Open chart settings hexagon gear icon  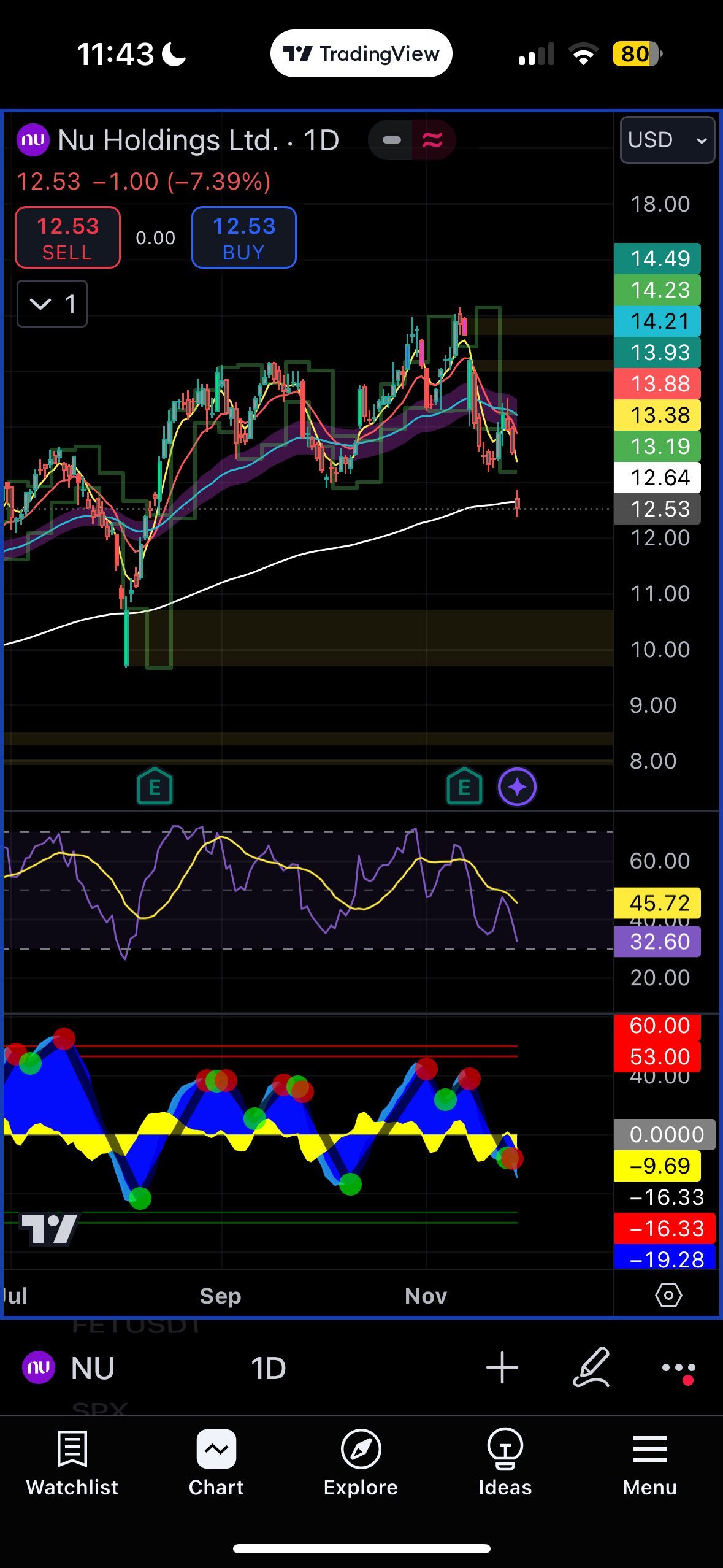click(x=668, y=1295)
